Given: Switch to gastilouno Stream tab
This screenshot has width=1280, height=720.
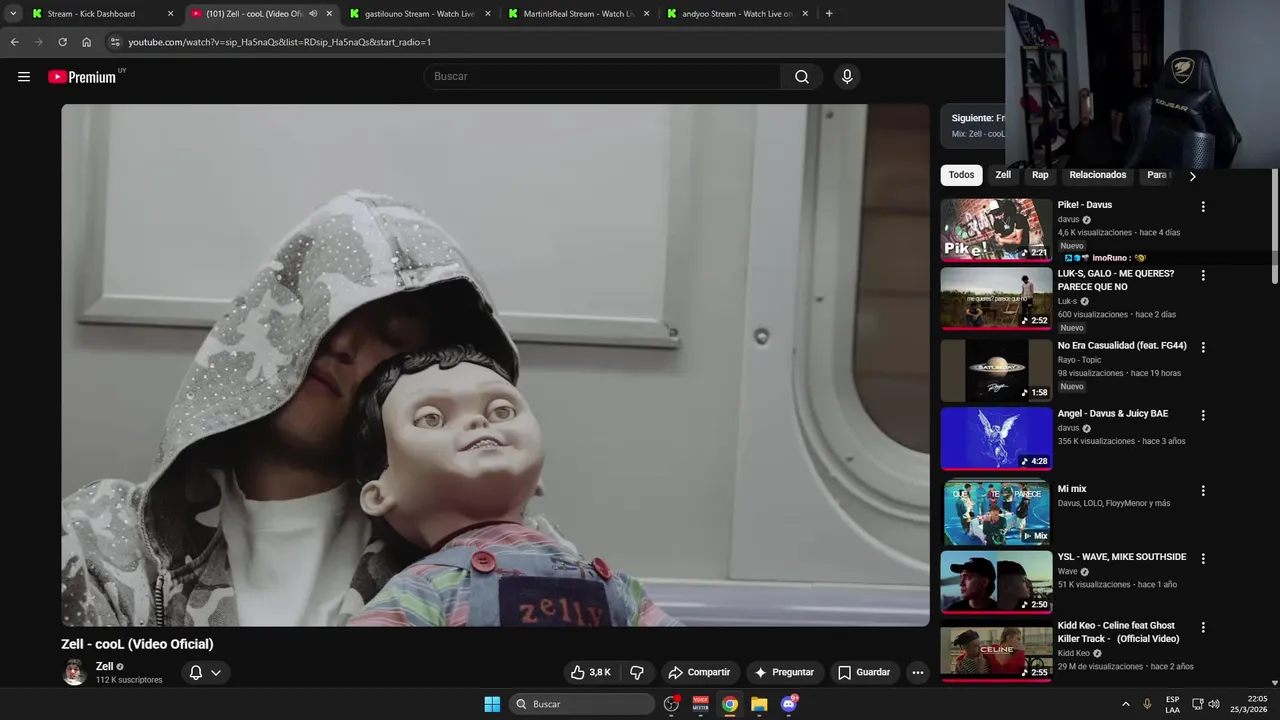Looking at the screenshot, I should click(x=419, y=14).
